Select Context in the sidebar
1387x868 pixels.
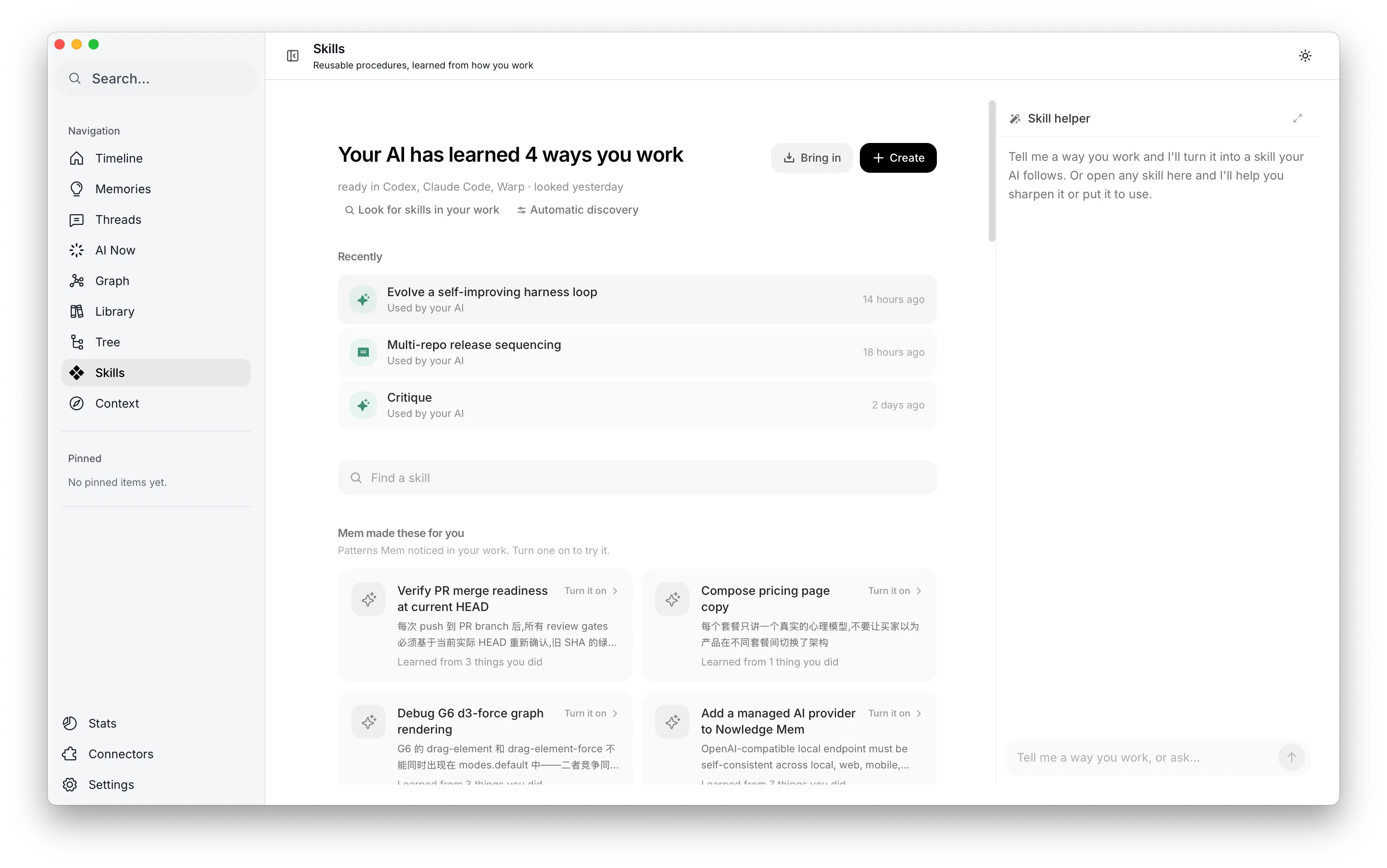point(156,403)
